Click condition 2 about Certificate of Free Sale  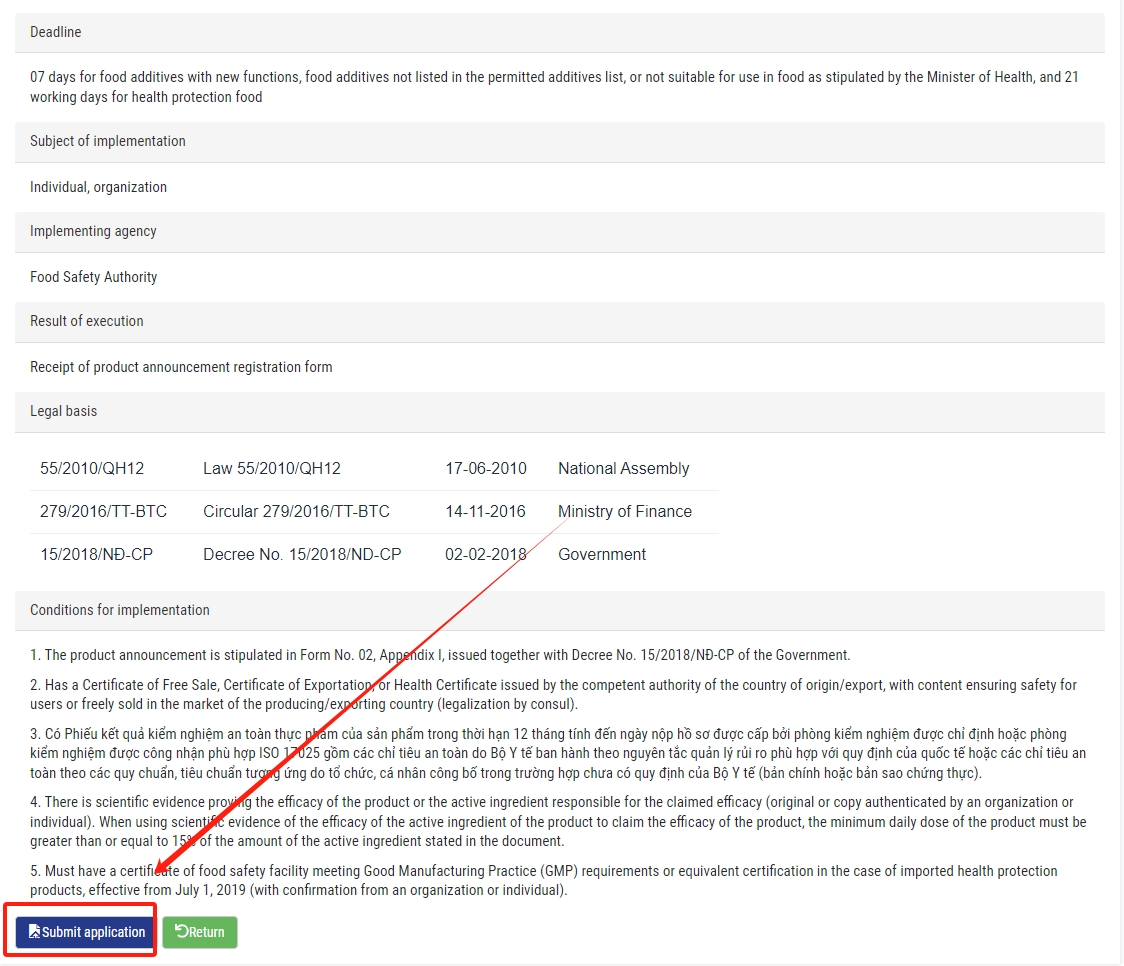pos(553,694)
